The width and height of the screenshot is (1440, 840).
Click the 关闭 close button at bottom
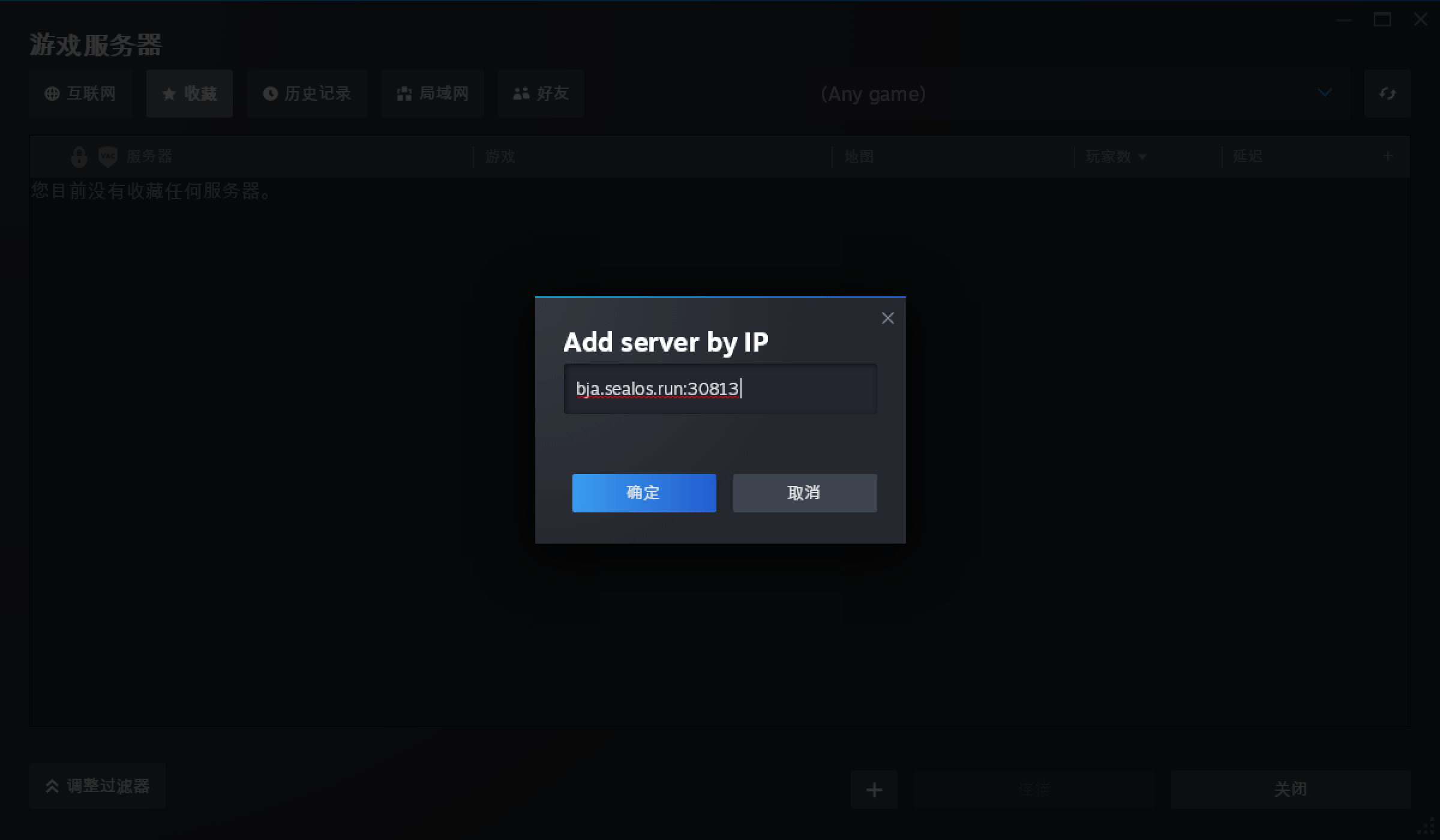(1290, 790)
